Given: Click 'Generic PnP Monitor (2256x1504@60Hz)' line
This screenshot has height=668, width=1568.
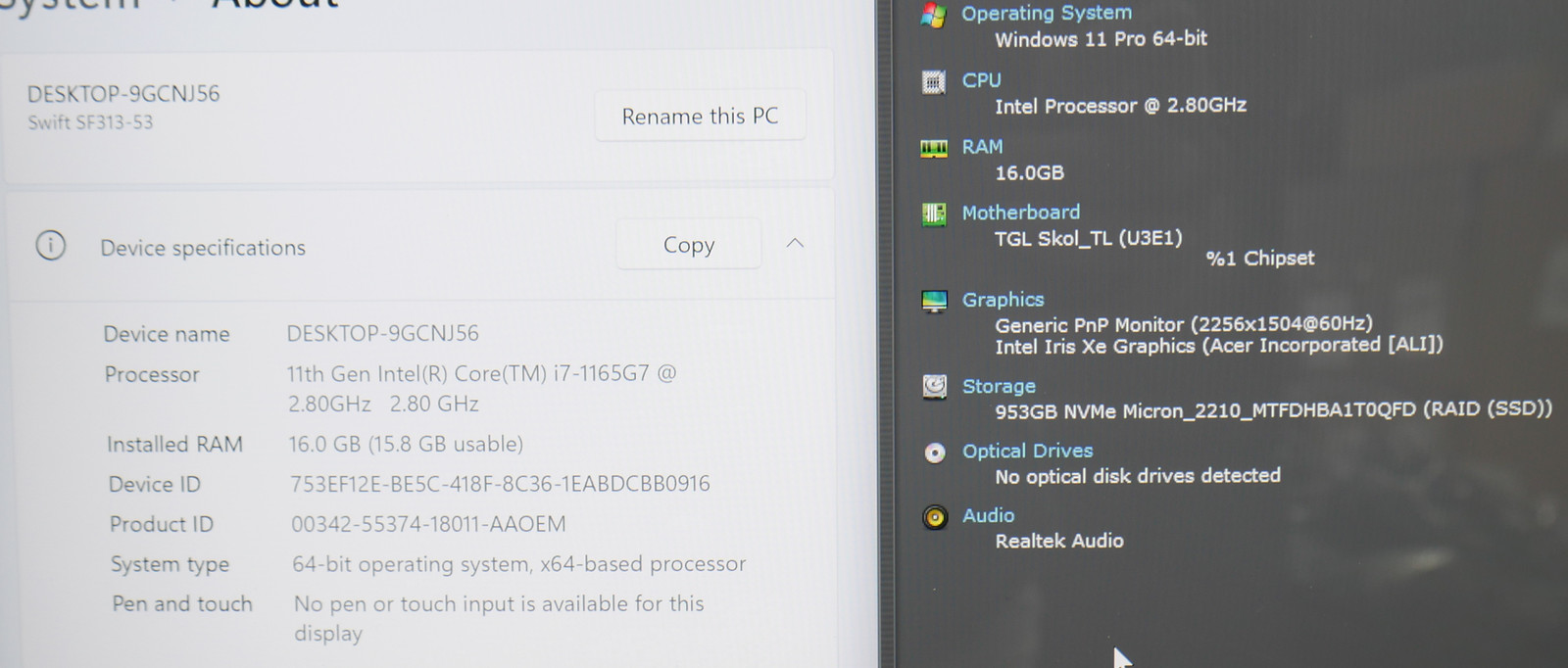Looking at the screenshot, I should [x=1183, y=324].
